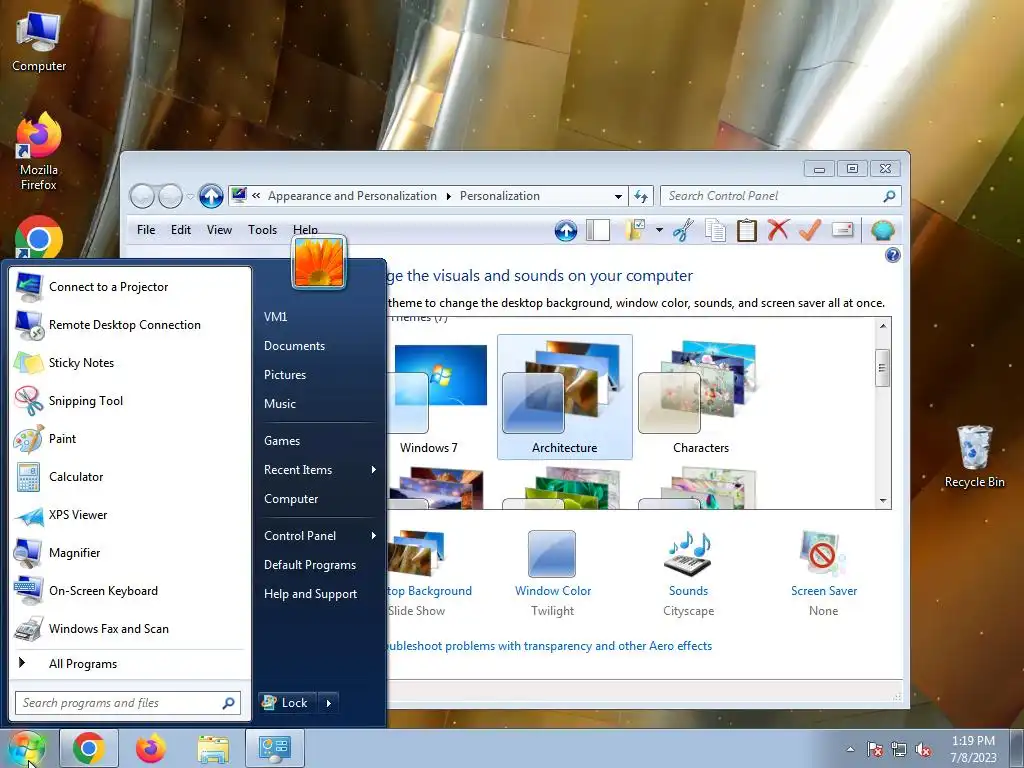Click the Start orb button
Screen dimensions: 1024x768
[x=27, y=748]
